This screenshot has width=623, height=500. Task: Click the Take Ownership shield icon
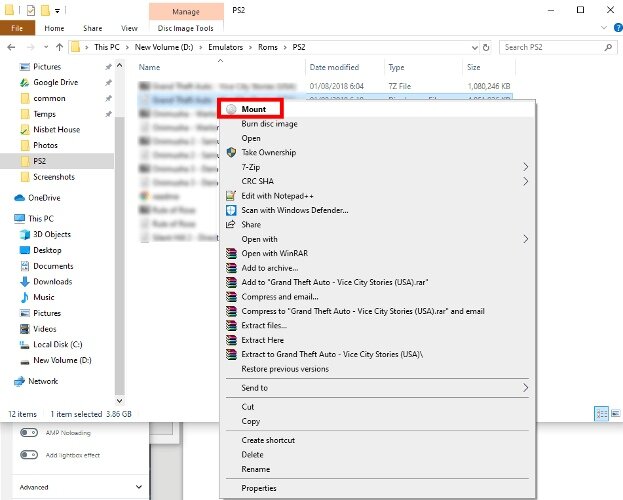pyautogui.click(x=231, y=153)
